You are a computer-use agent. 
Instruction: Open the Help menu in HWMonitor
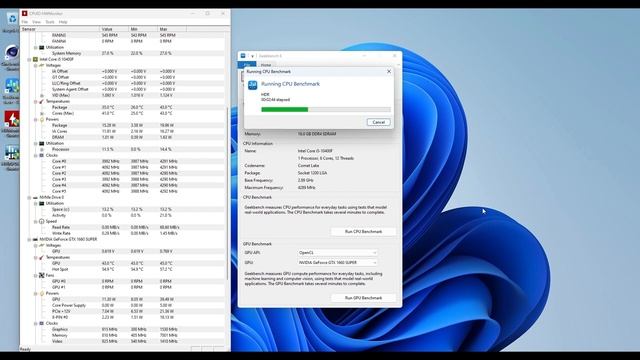[x=63, y=22]
